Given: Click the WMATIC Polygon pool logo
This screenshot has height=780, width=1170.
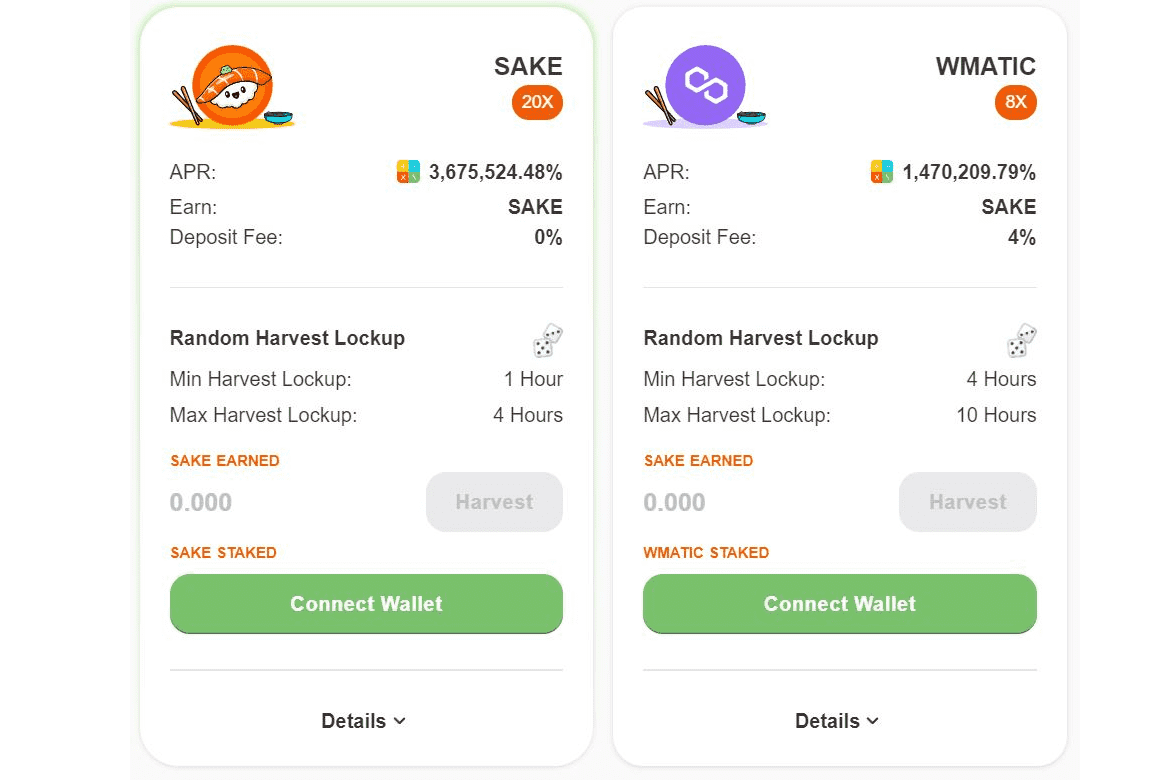Looking at the screenshot, I should (704, 85).
